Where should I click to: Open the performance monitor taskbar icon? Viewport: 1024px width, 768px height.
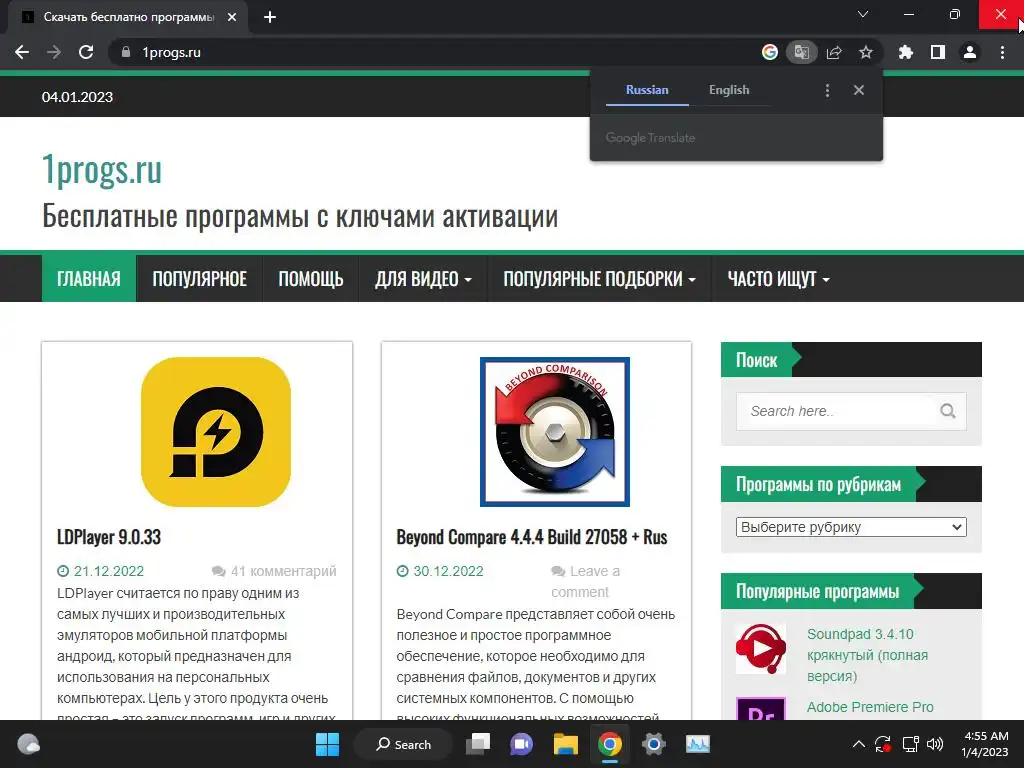697,744
